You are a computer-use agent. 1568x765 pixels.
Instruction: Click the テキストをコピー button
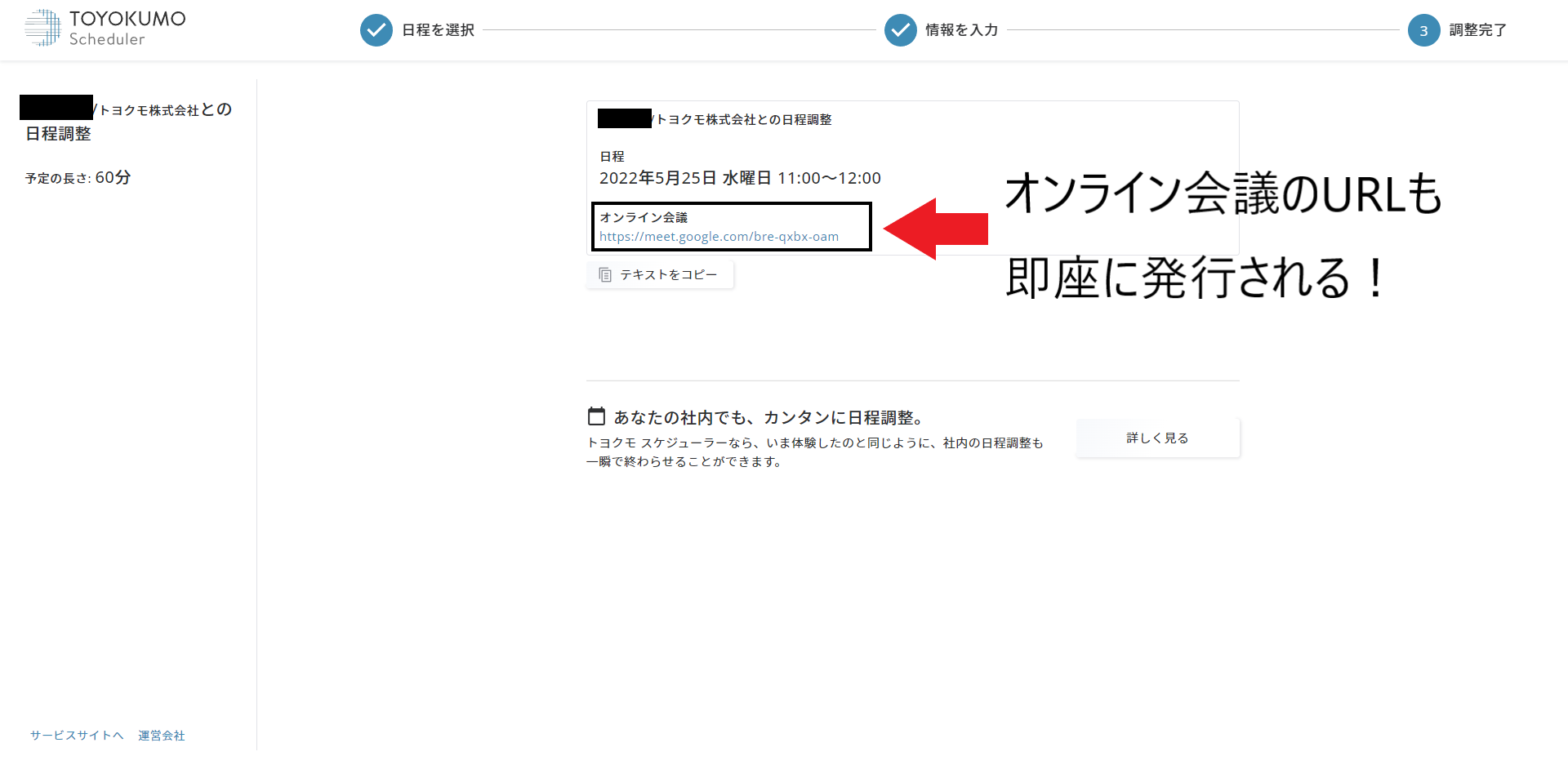pos(659,274)
